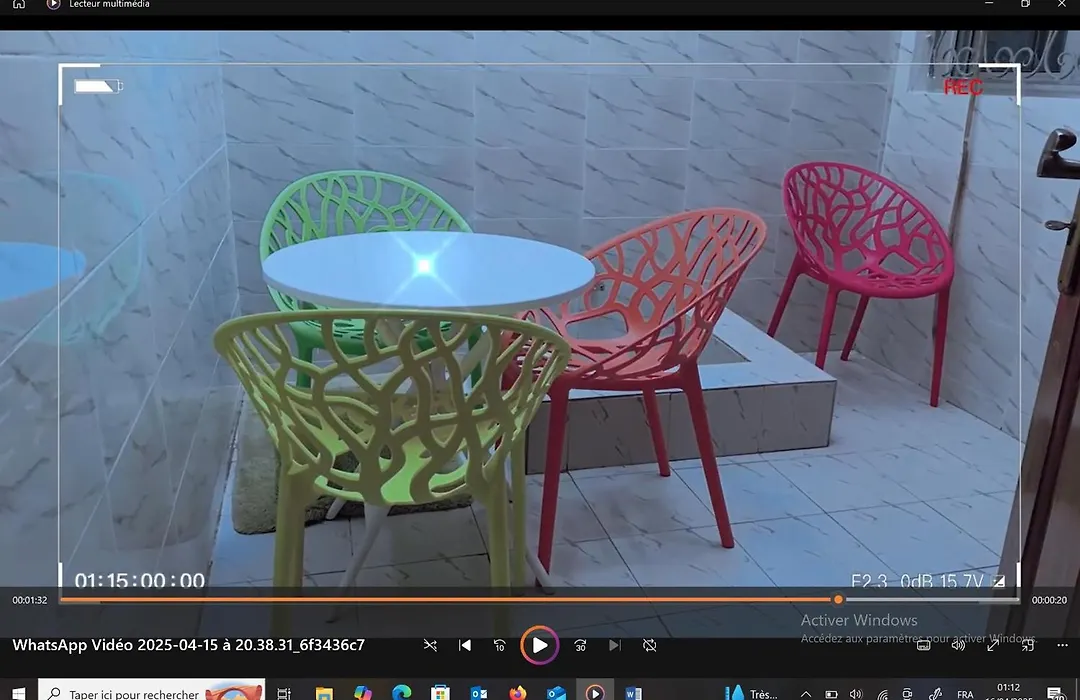
Task: Go to the next track
Action: tap(615, 646)
